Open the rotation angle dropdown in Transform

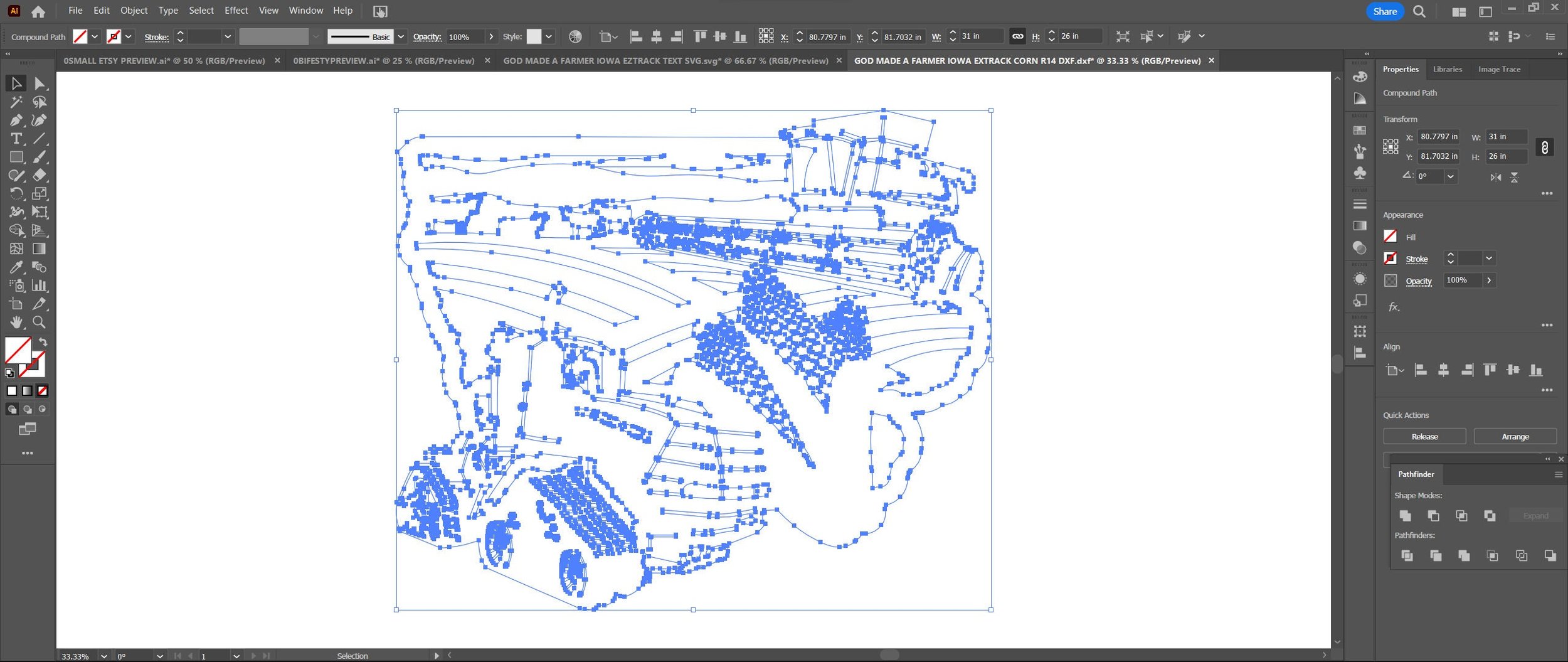point(1450,177)
